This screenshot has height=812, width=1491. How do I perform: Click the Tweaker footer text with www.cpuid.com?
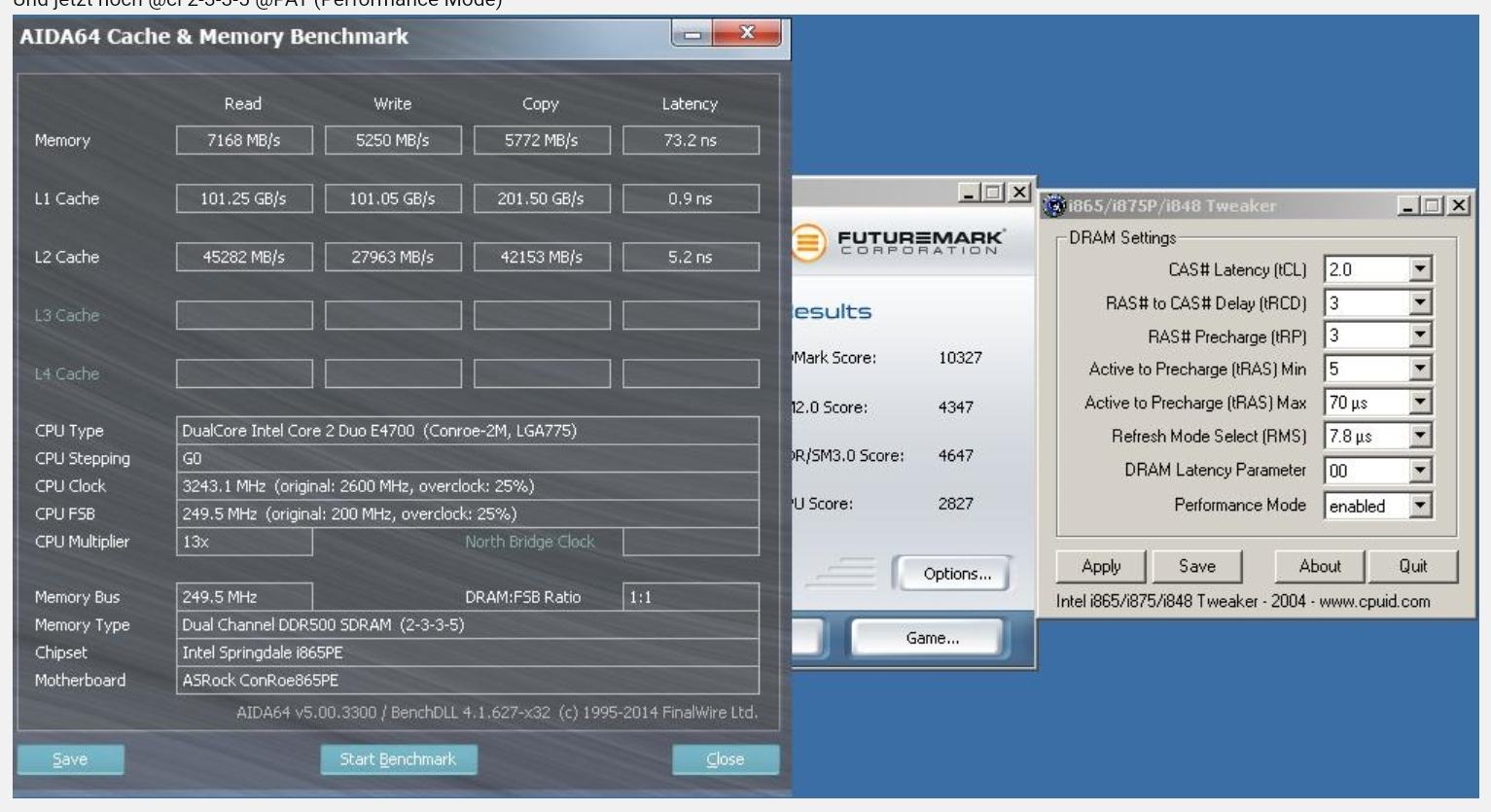[x=1243, y=601]
